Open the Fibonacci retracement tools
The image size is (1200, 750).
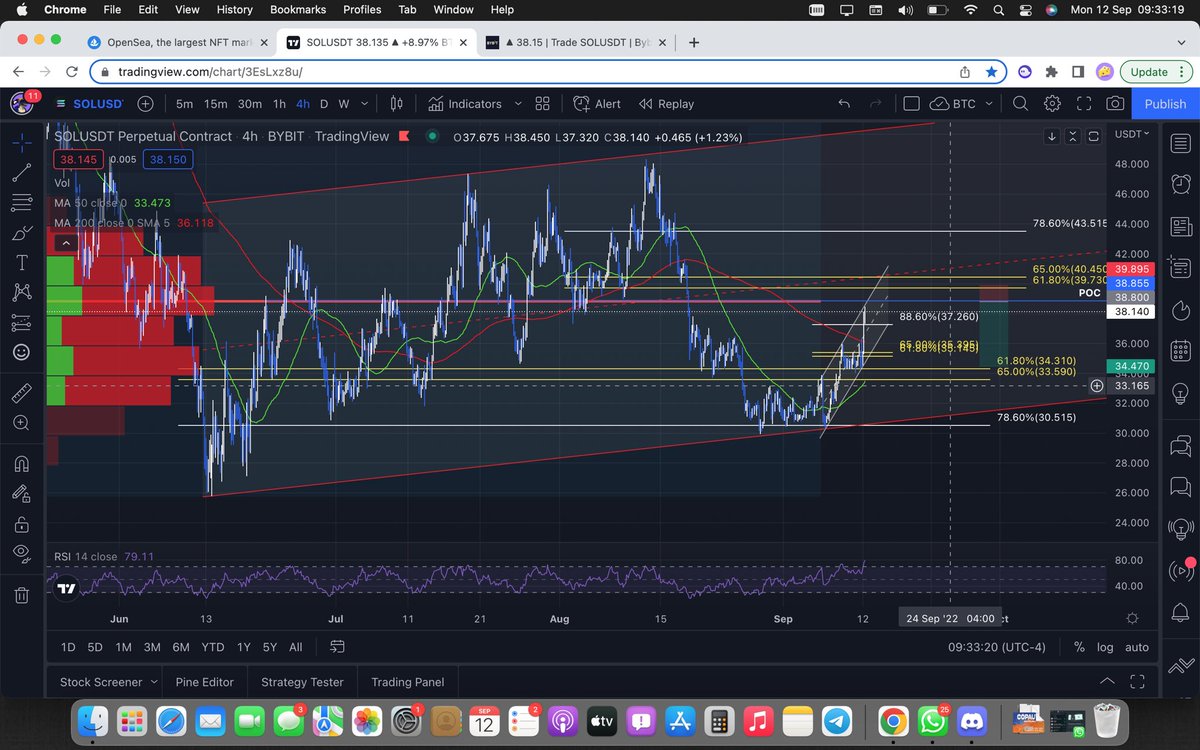tap(21, 203)
